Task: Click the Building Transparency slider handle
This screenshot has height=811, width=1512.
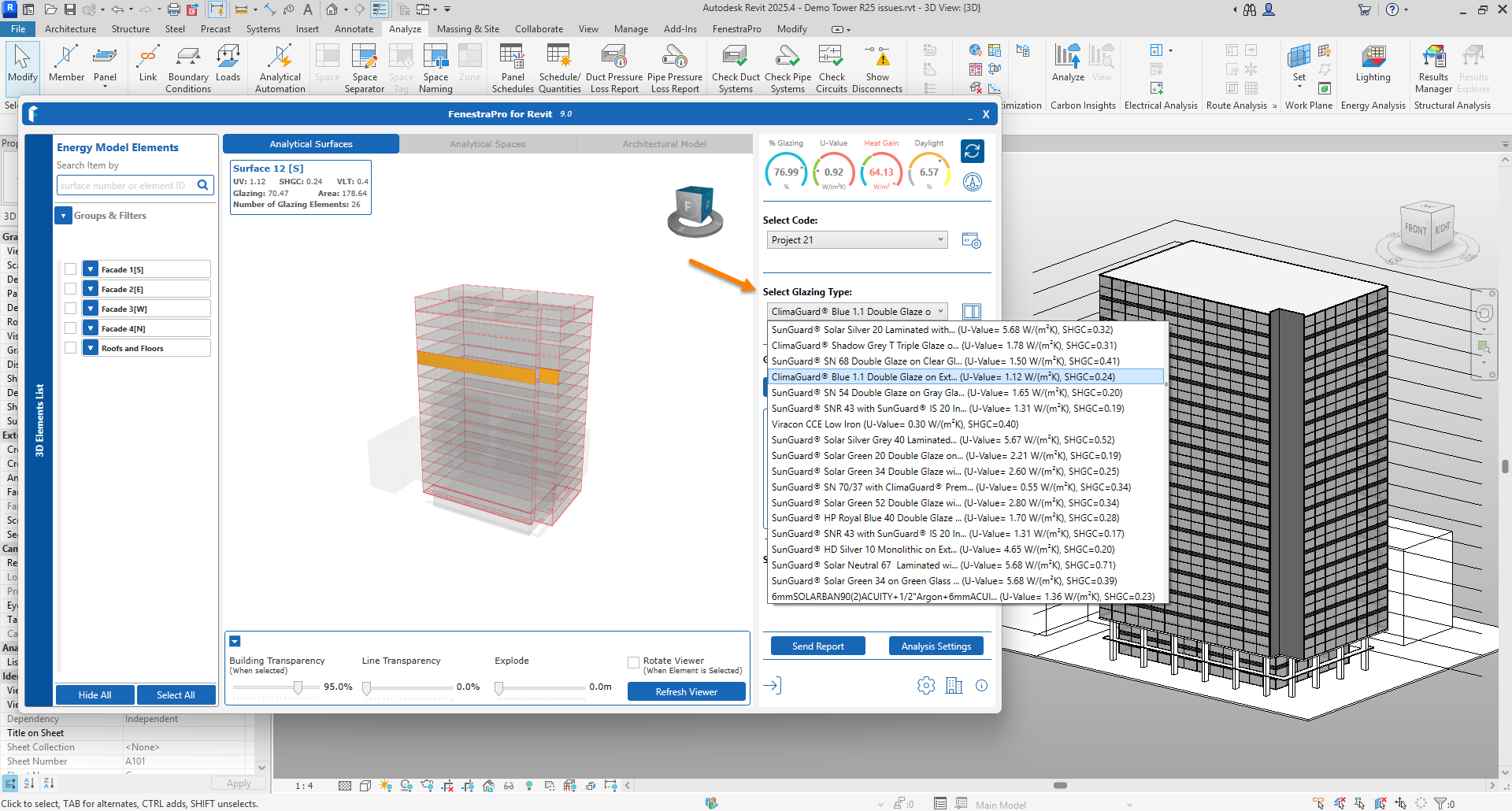Action: pos(298,687)
